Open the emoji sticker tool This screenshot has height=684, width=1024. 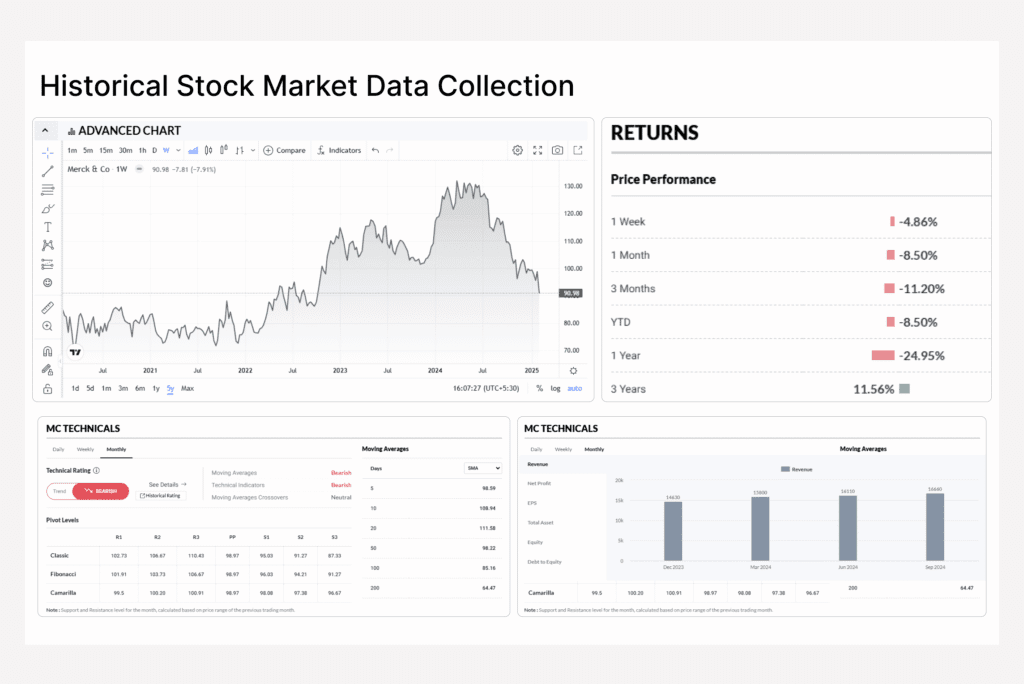pyautogui.click(x=47, y=283)
